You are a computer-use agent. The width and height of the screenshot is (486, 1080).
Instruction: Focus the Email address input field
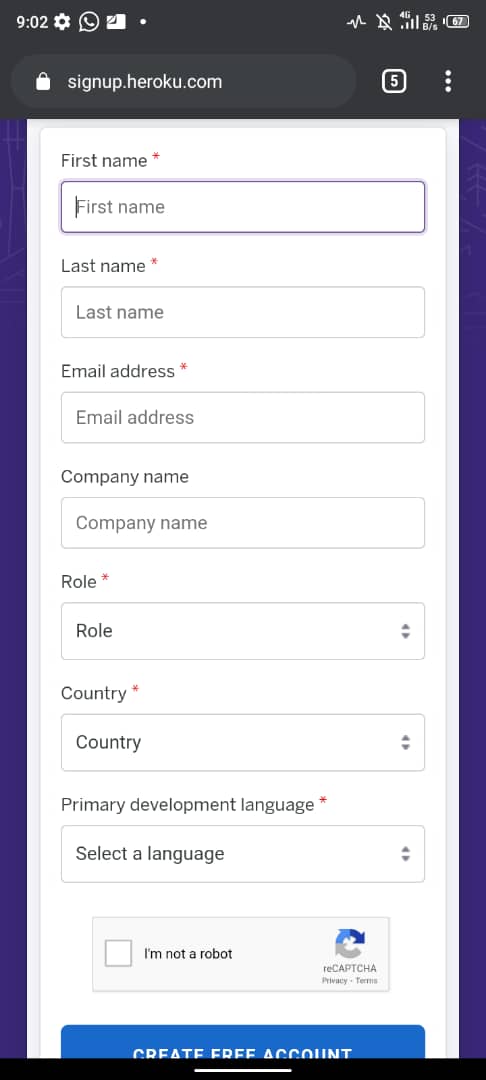[243, 417]
